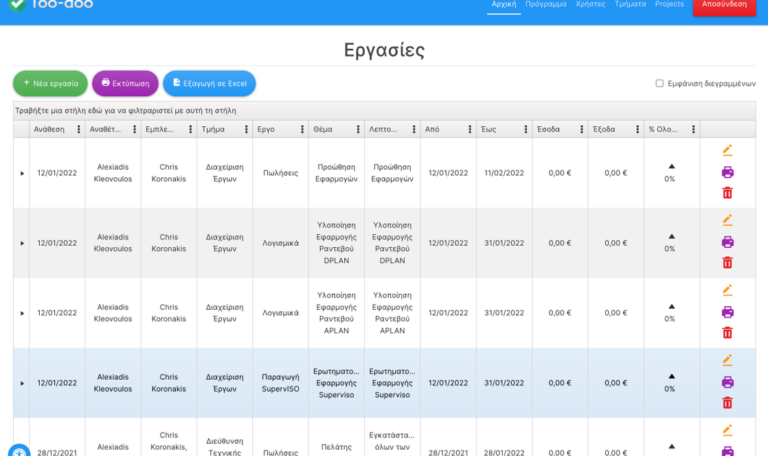Expand the Ραντεβού DPLAN row
768x456 pixels.
[22, 243]
